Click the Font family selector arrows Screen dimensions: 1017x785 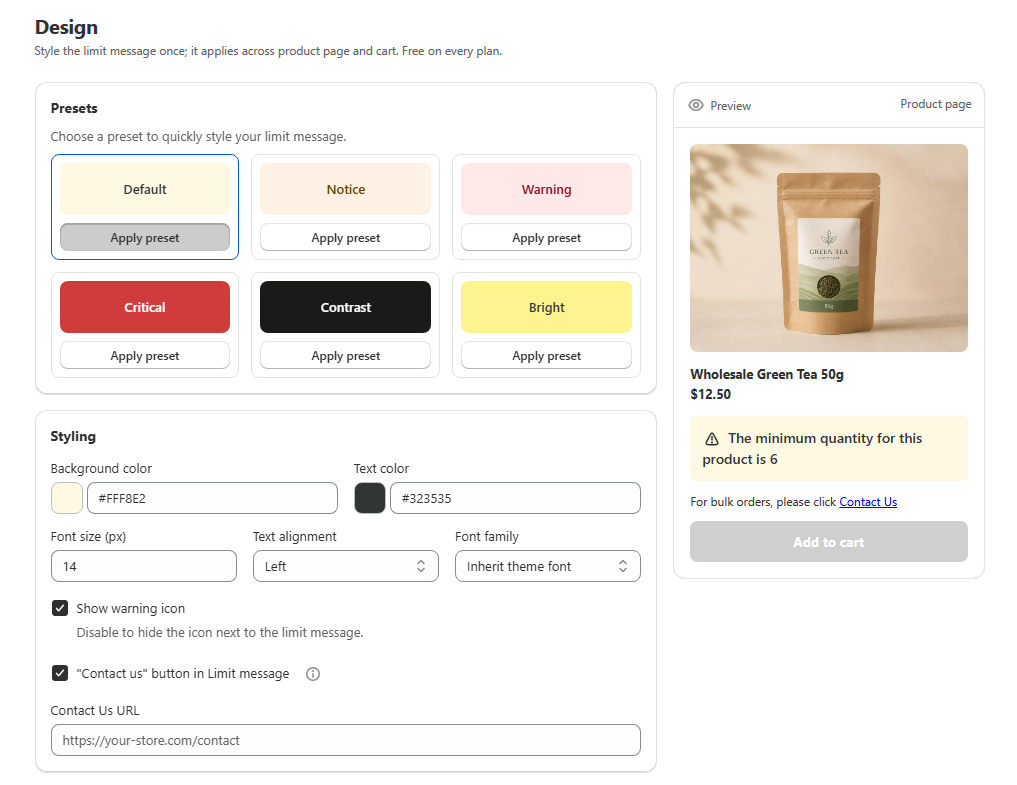pyautogui.click(x=623, y=566)
